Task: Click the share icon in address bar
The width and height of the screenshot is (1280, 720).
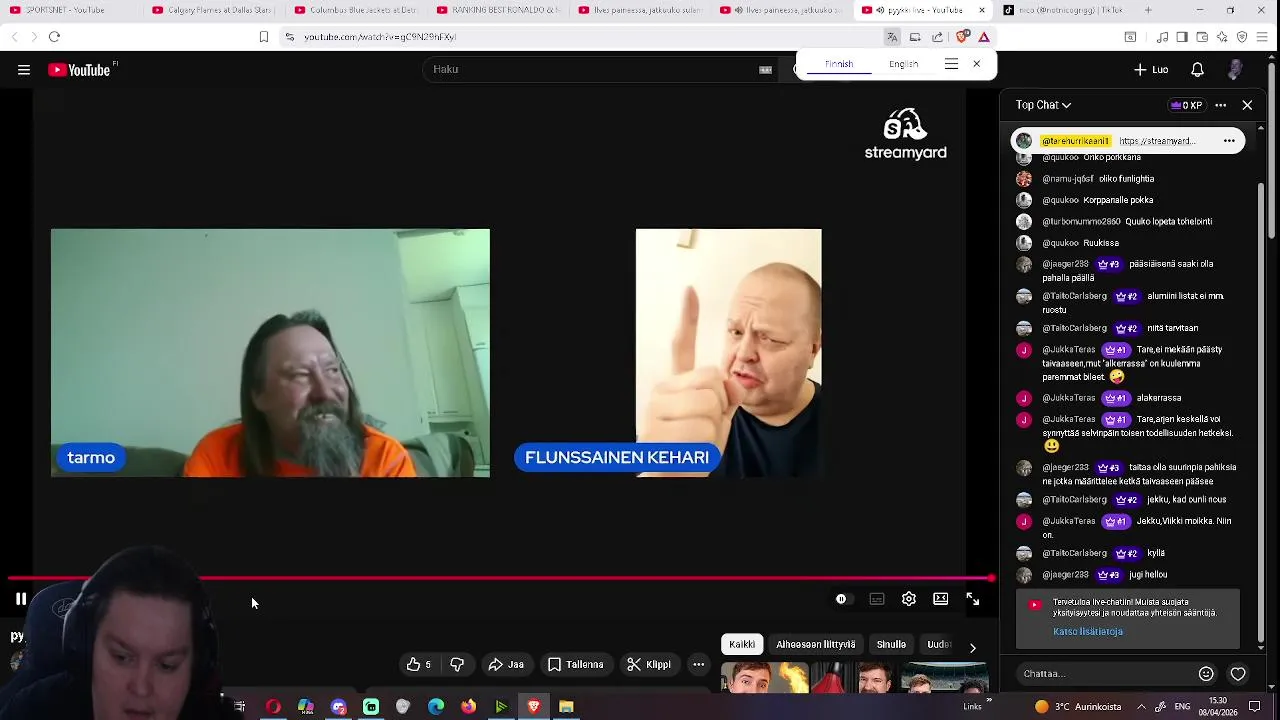Action: point(937,37)
